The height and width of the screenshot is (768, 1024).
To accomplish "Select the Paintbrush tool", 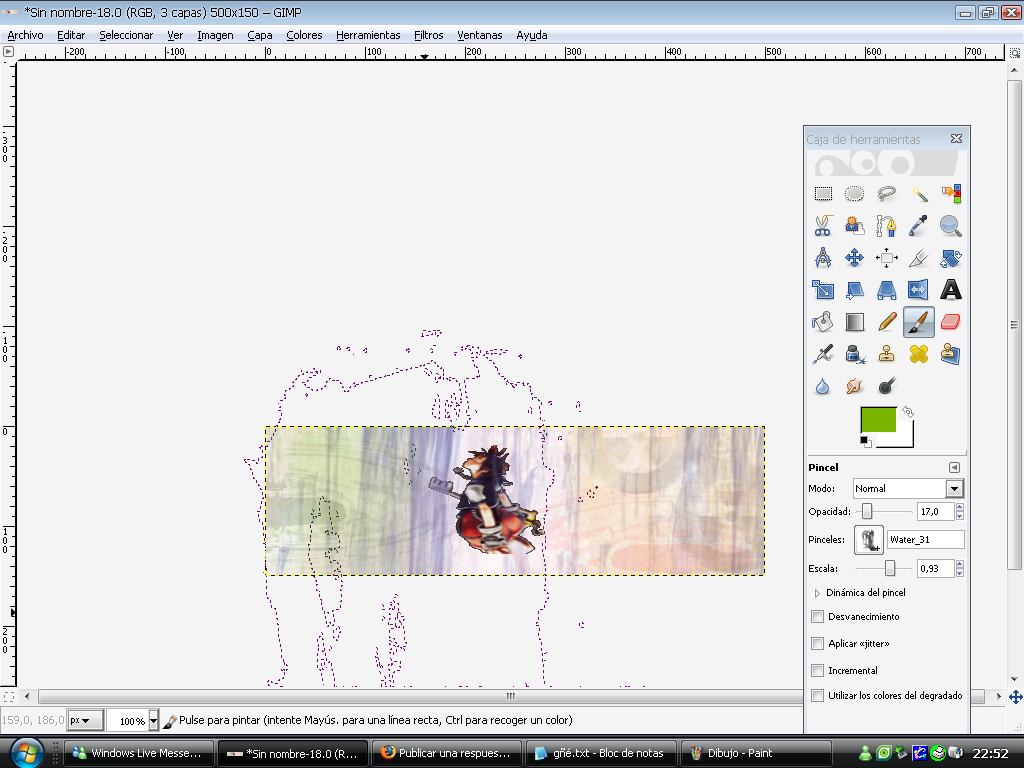I will [x=918, y=322].
